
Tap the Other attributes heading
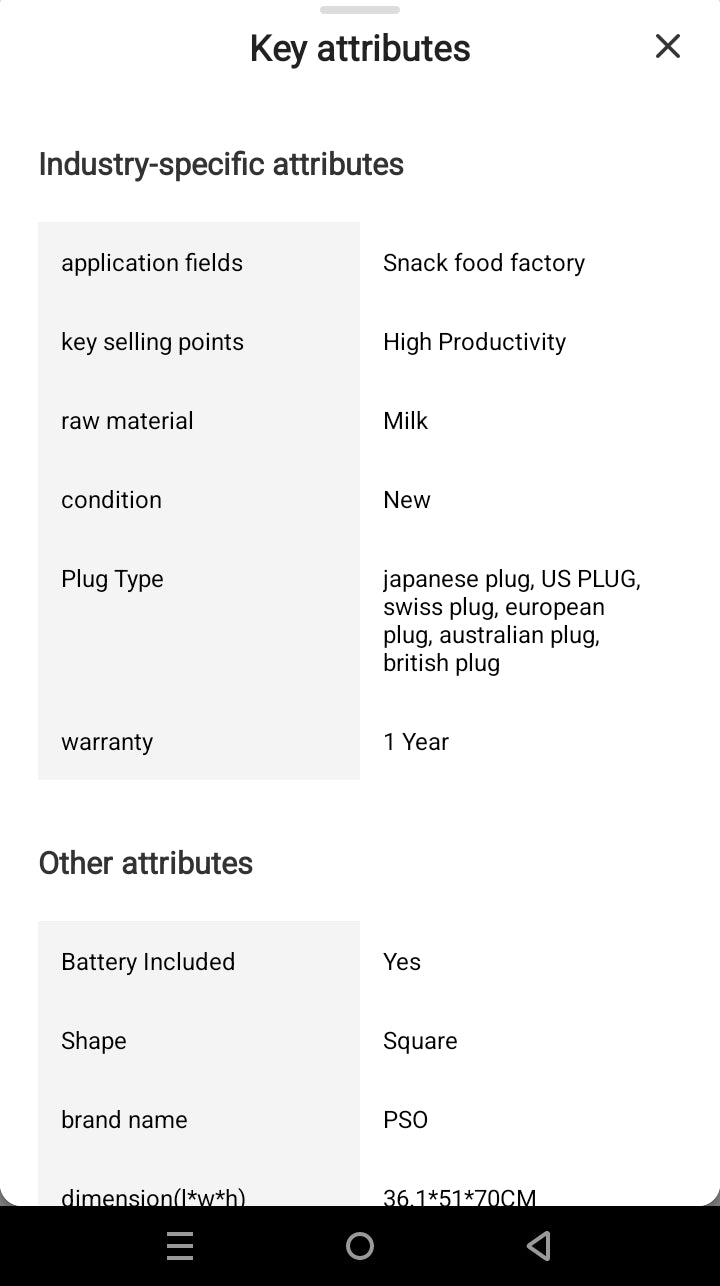point(146,863)
